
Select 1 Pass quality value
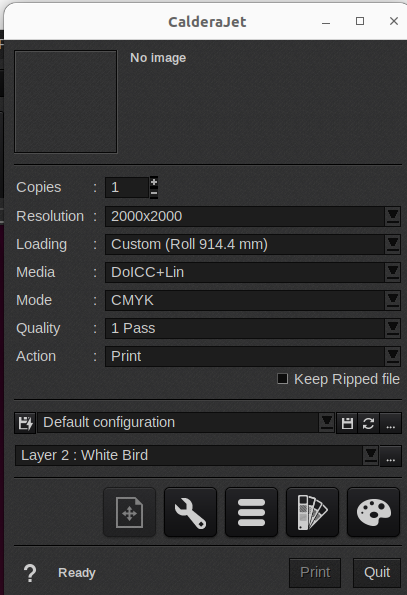coord(133,328)
